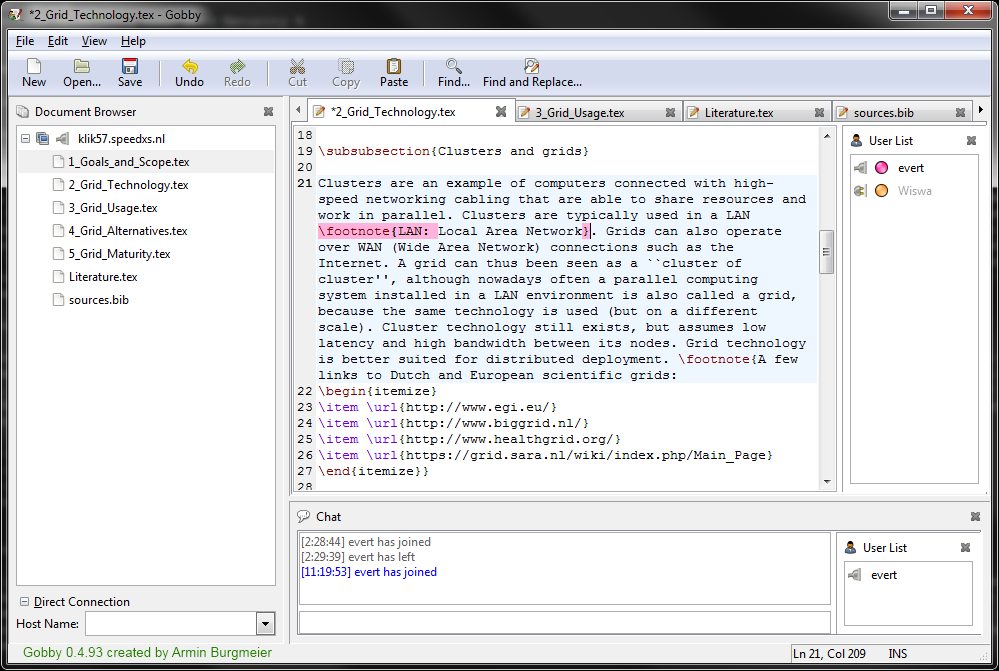Switch to the sources.bib tab
Image resolution: width=999 pixels, height=671 pixels.
pos(883,113)
